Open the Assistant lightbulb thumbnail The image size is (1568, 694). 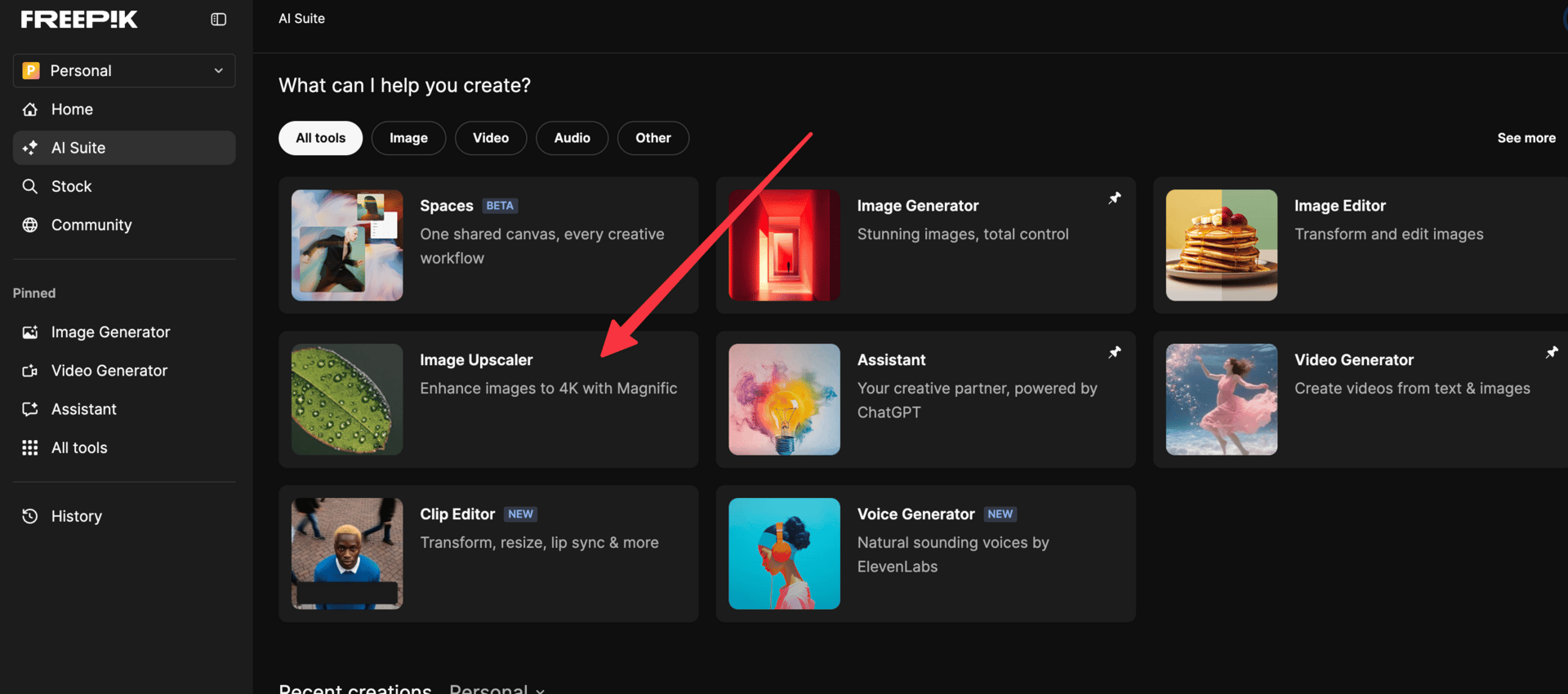[x=784, y=399]
